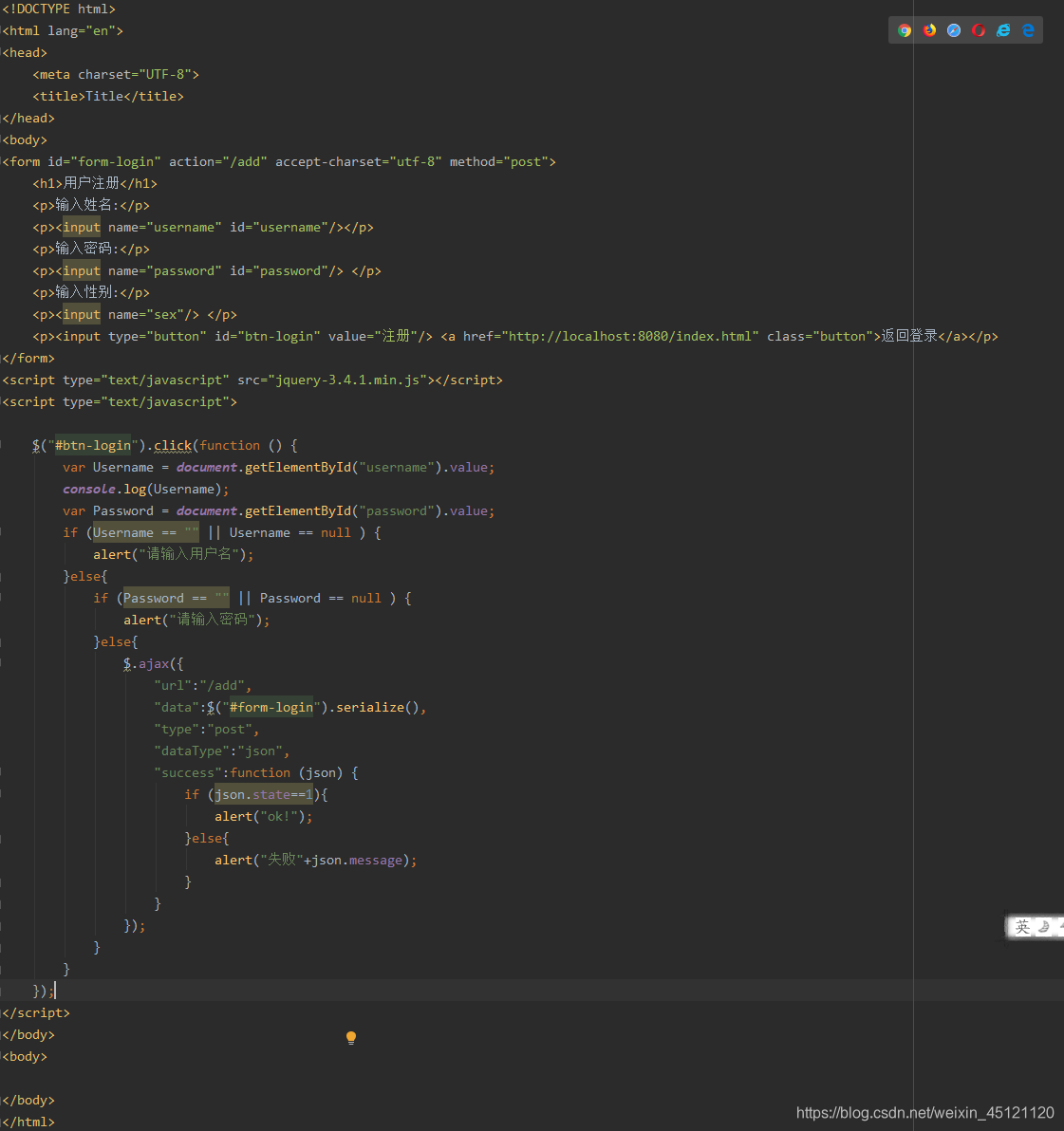1064x1131 pixels.
Task: Click the 返回登录 anchor text
Action: click(x=909, y=335)
